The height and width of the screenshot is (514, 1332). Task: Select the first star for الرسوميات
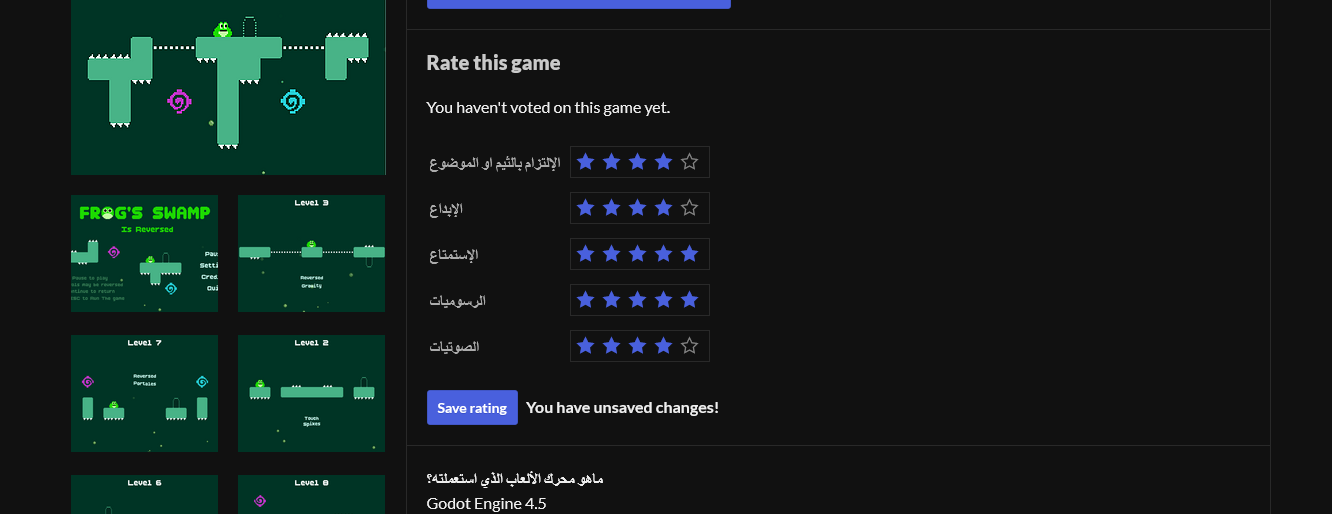[585, 300]
